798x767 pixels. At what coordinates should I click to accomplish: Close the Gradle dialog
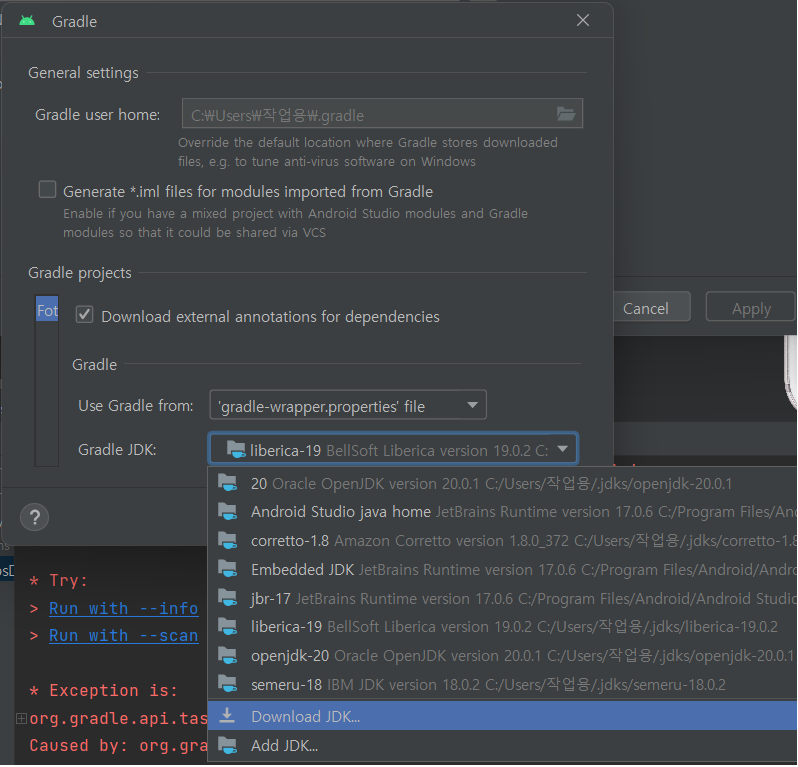click(x=583, y=20)
